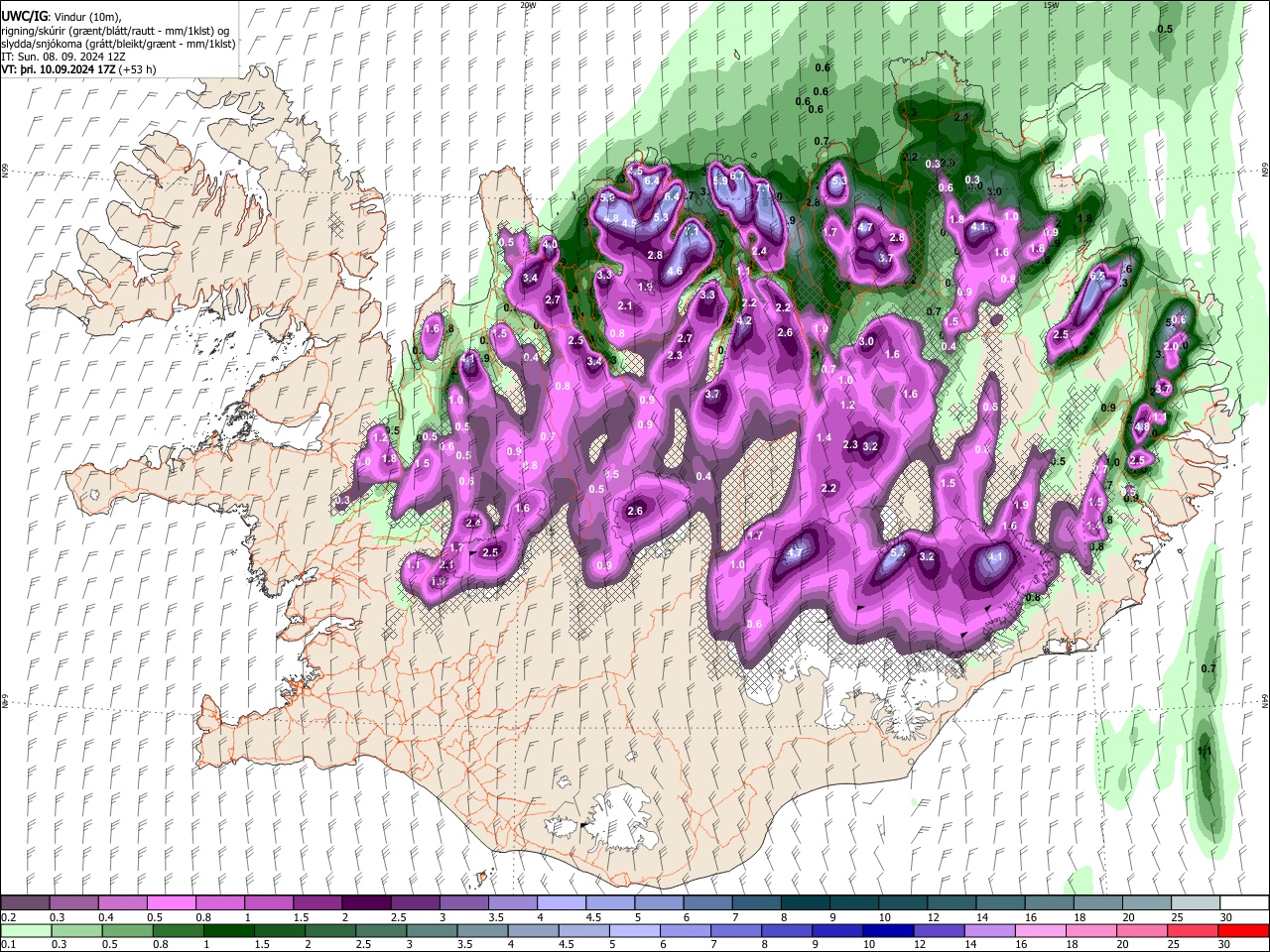Image resolution: width=1270 pixels, height=952 pixels.
Task: Select the pink 18 swatch in rain legend
Action: (x=1091, y=930)
